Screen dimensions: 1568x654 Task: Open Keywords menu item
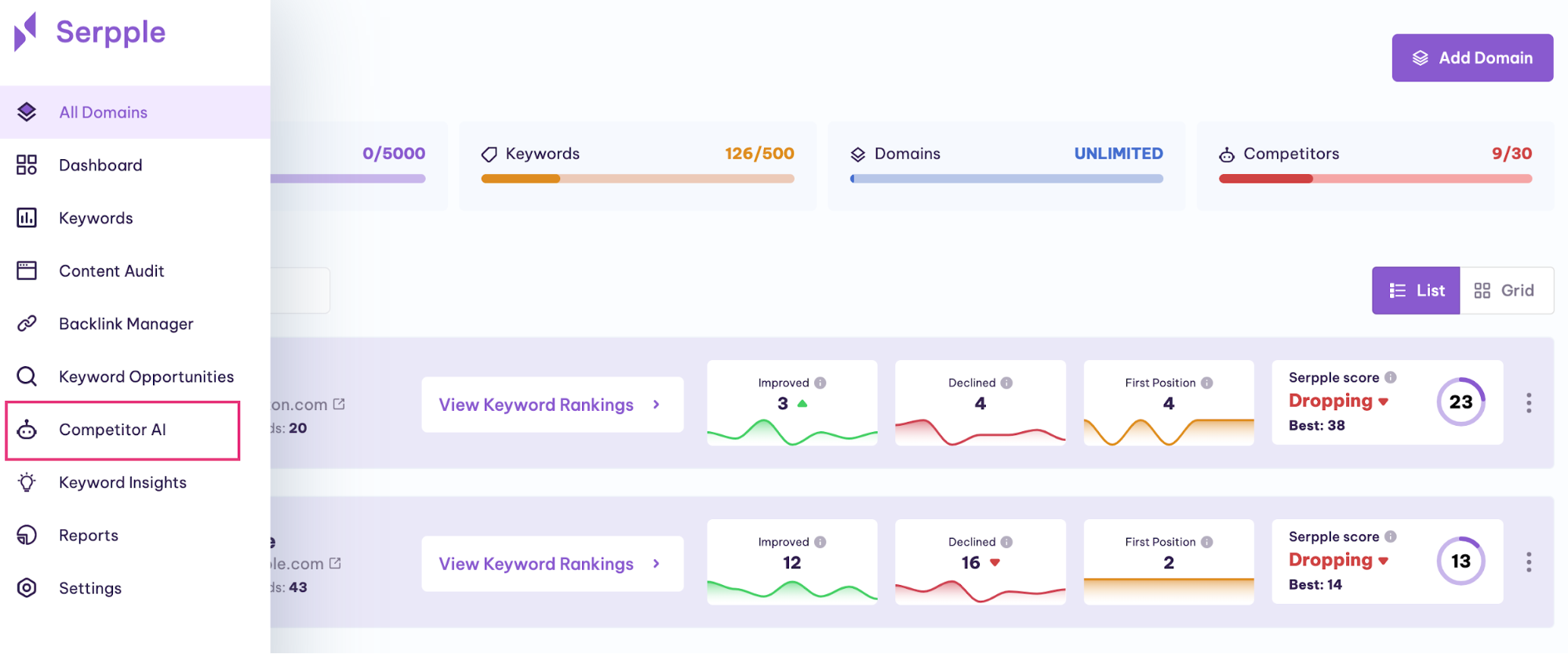pos(135,218)
